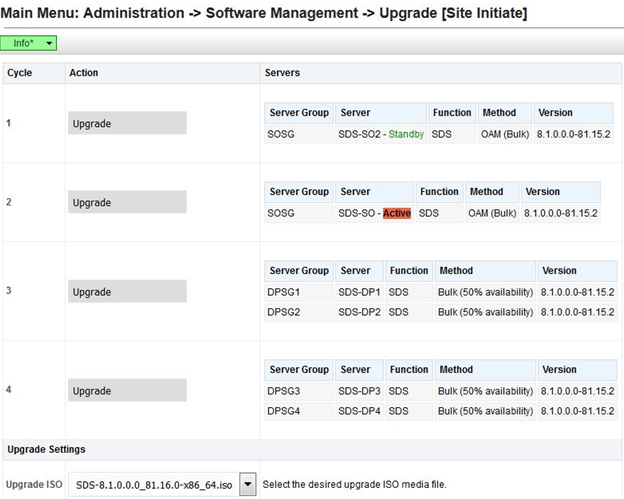Click Bulk (50% availability) for DPSG3
Screen dimensions: 624x499
485,391
